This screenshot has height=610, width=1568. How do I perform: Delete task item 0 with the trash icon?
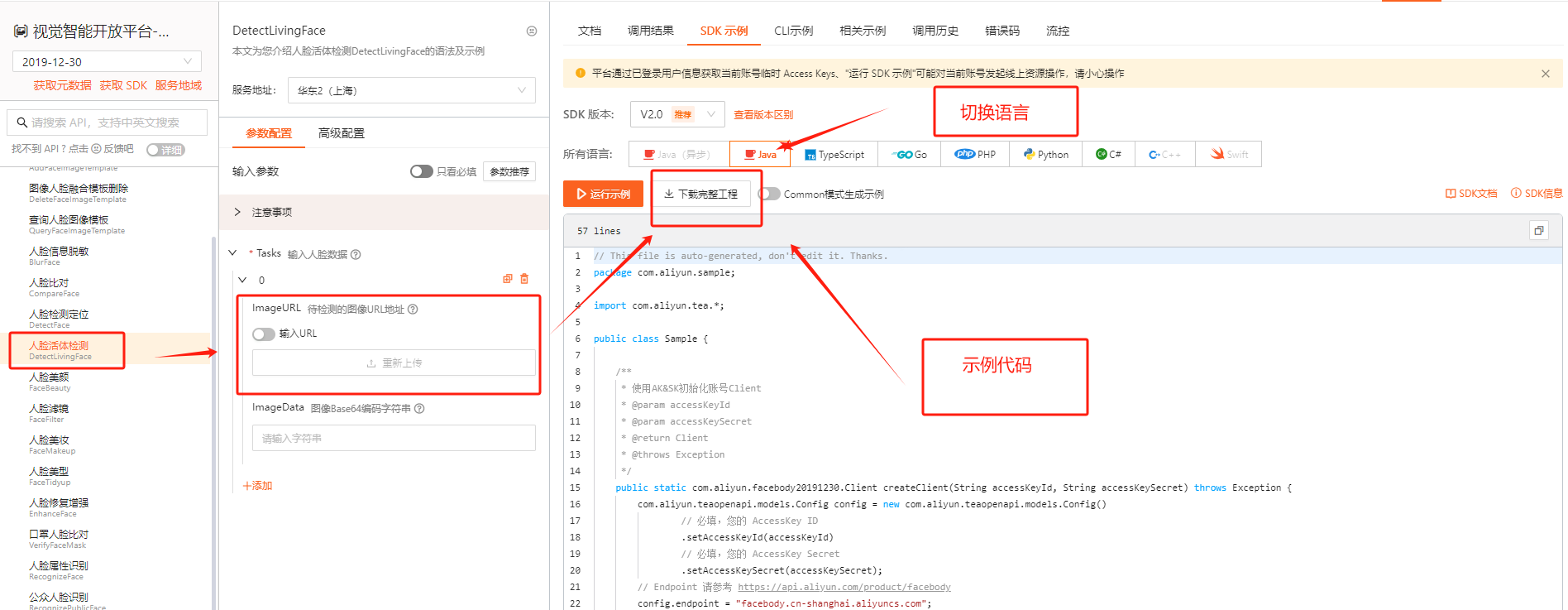524,279
